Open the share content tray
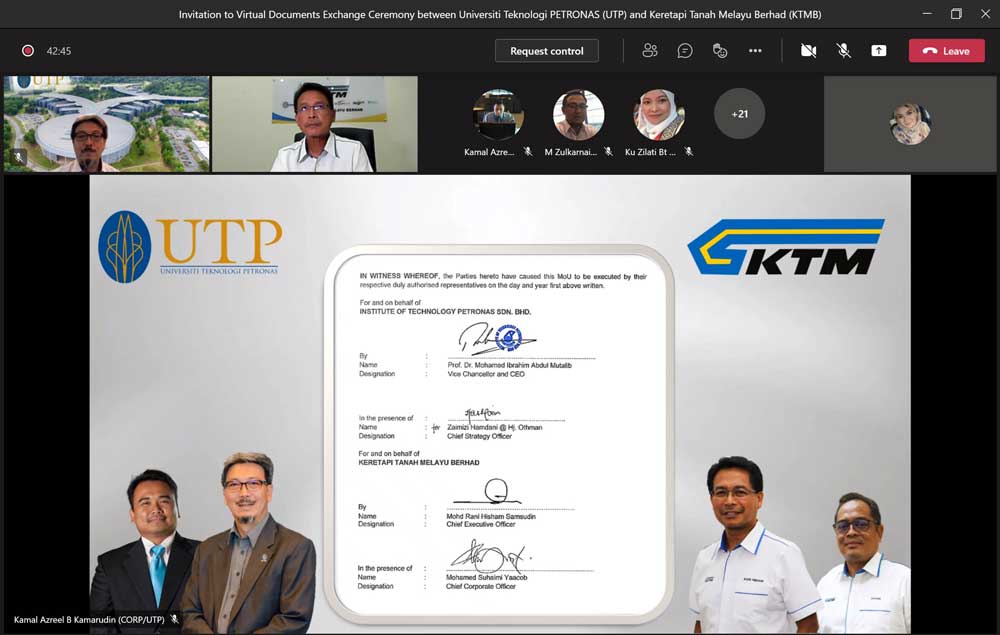1000x635 pixels. coord(879,50)
